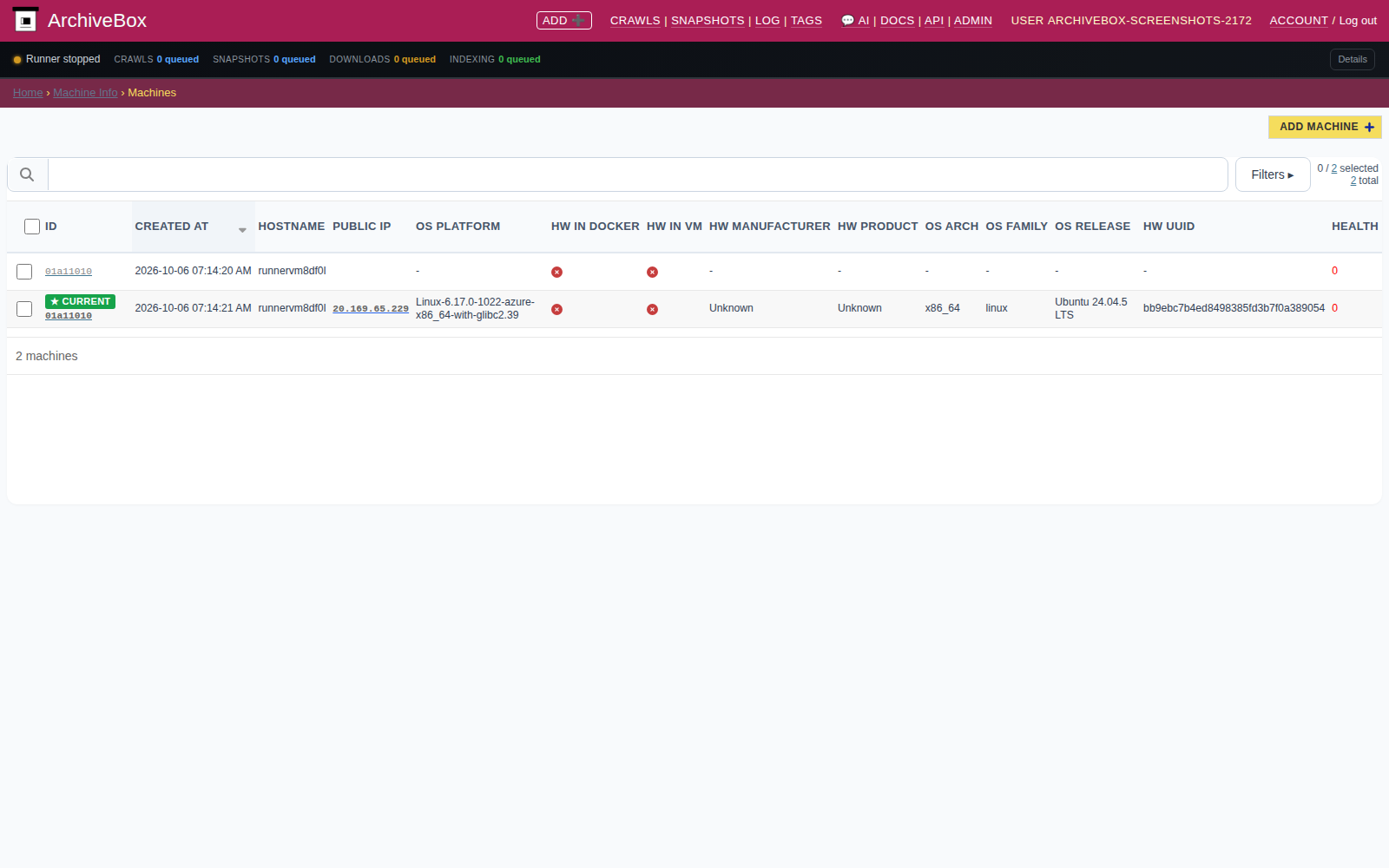Image resolution: width=1389 pixels, height=868 pixels.
Task: Toggle the select-all machines checkbox
Action: point(32,227)
